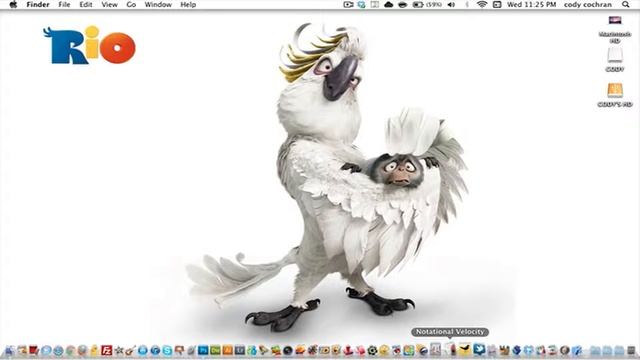The height and width of the screenshot is (360, 640).
Task: Open System Preferences gear in dock
Action: [372, 350]
